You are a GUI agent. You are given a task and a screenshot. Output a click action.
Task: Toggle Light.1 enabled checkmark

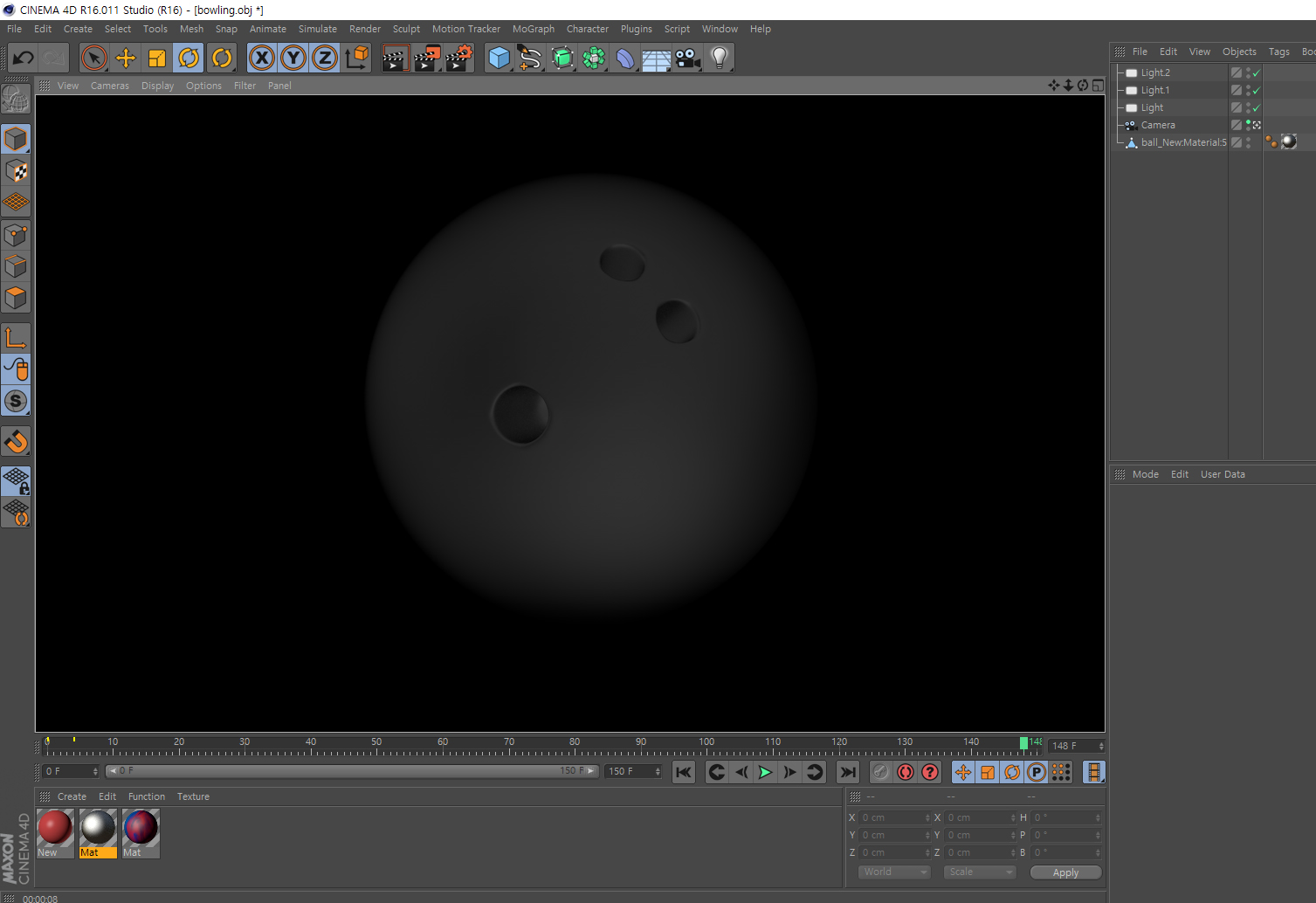point(1257,90)
